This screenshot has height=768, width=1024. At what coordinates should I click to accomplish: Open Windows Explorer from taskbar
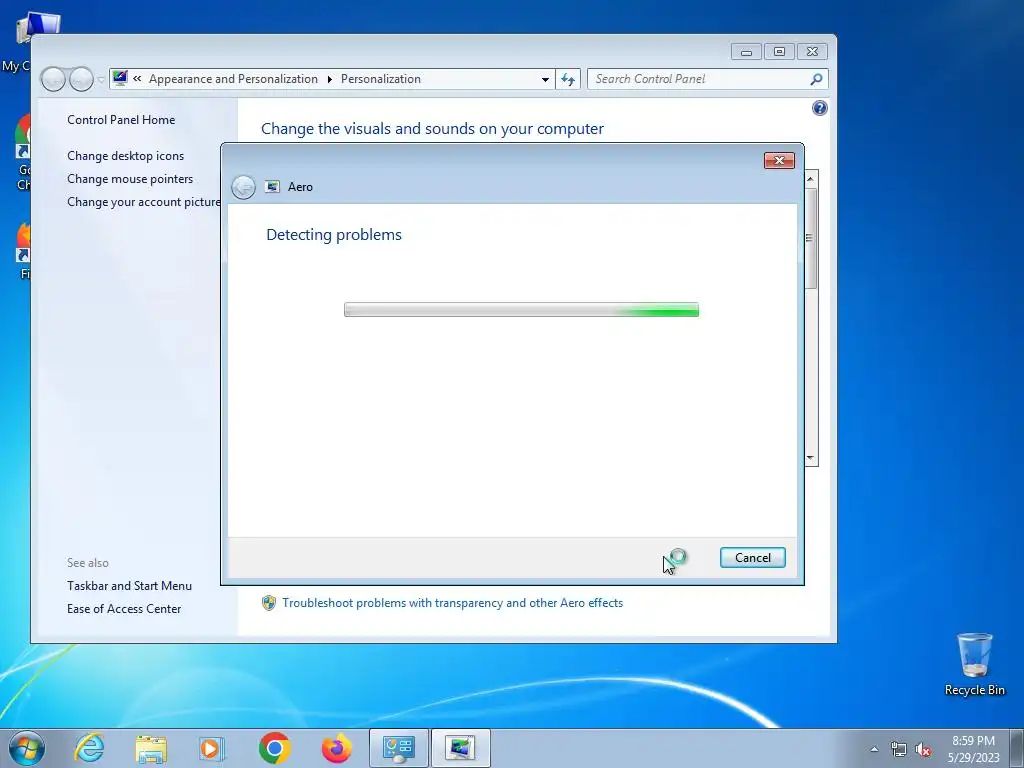coord(151,748)
